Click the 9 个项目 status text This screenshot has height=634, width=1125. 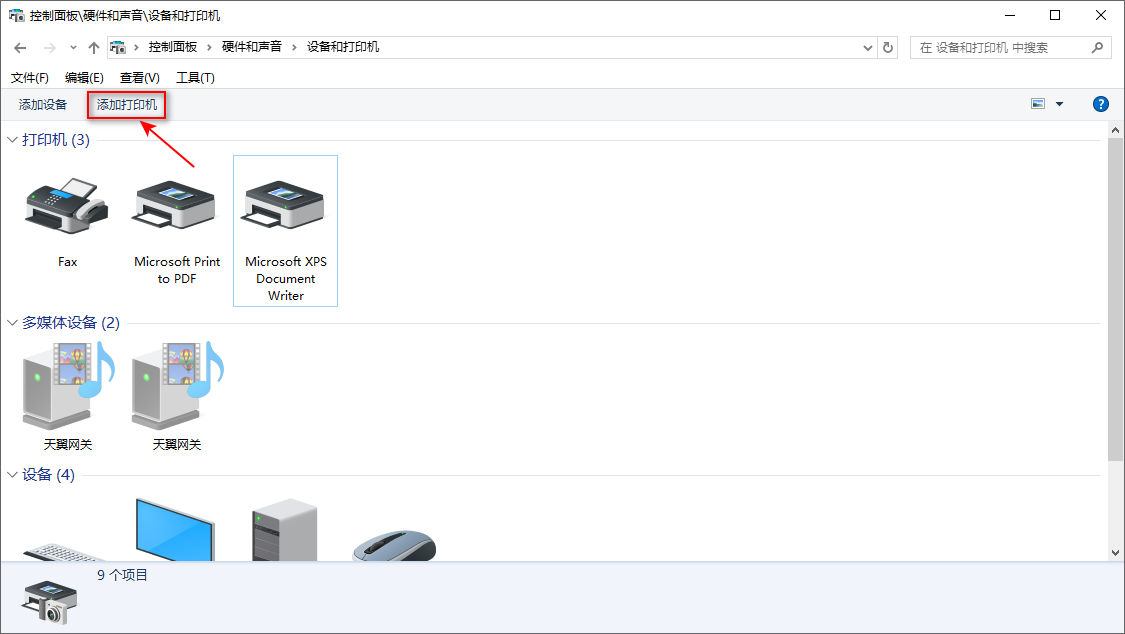tap(122, 575)
